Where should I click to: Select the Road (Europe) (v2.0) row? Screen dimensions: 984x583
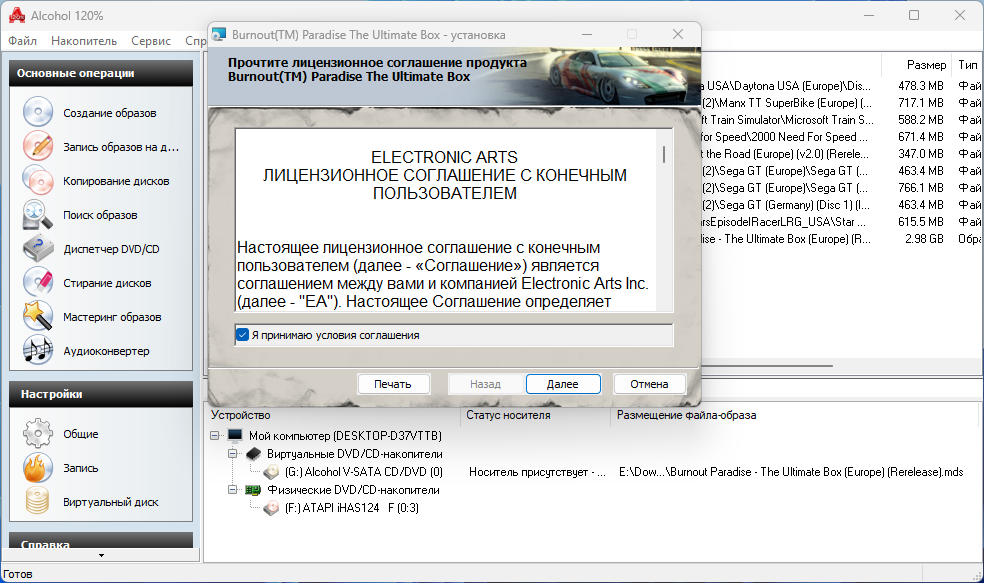[x=841, y=154]
